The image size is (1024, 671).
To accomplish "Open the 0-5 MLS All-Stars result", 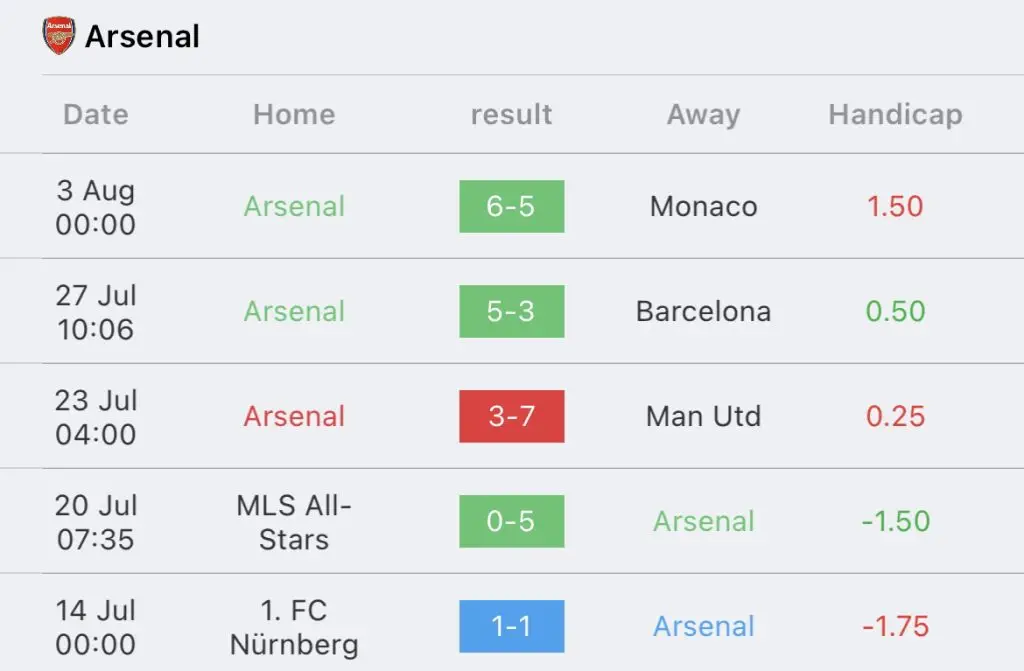I will click(x=511, y=521).
